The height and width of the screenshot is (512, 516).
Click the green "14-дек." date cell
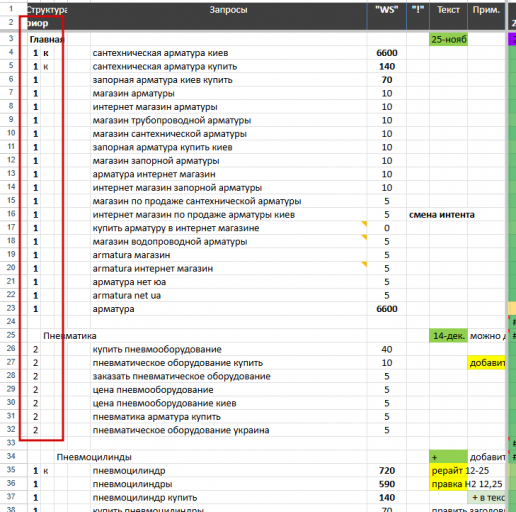tap(448, 336)
